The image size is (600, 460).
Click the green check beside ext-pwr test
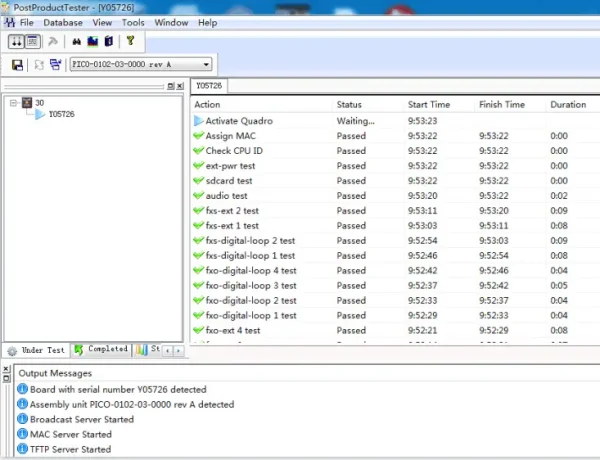[x=198, y=165]
